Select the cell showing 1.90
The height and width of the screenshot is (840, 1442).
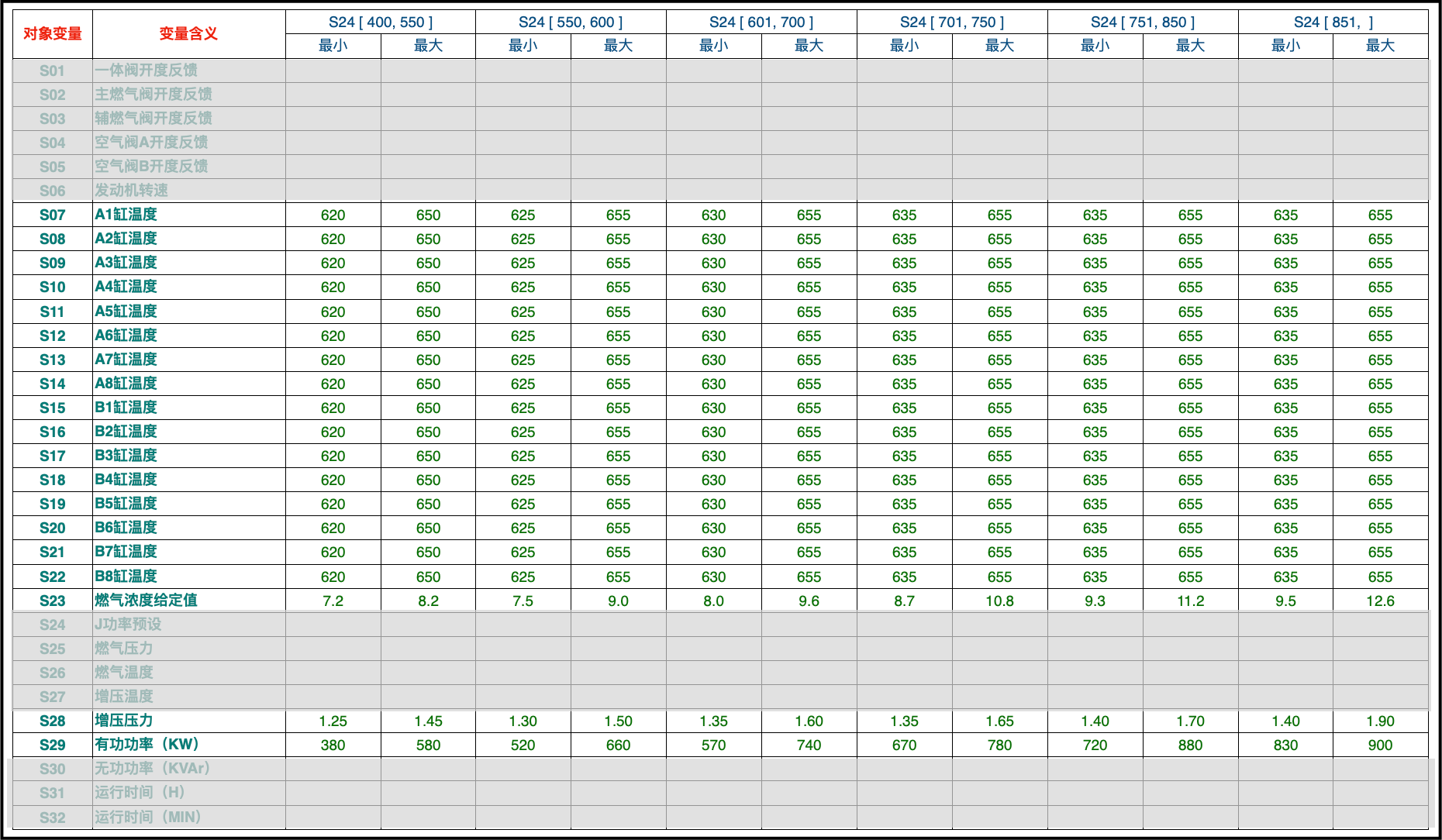tap(1380, 721)
